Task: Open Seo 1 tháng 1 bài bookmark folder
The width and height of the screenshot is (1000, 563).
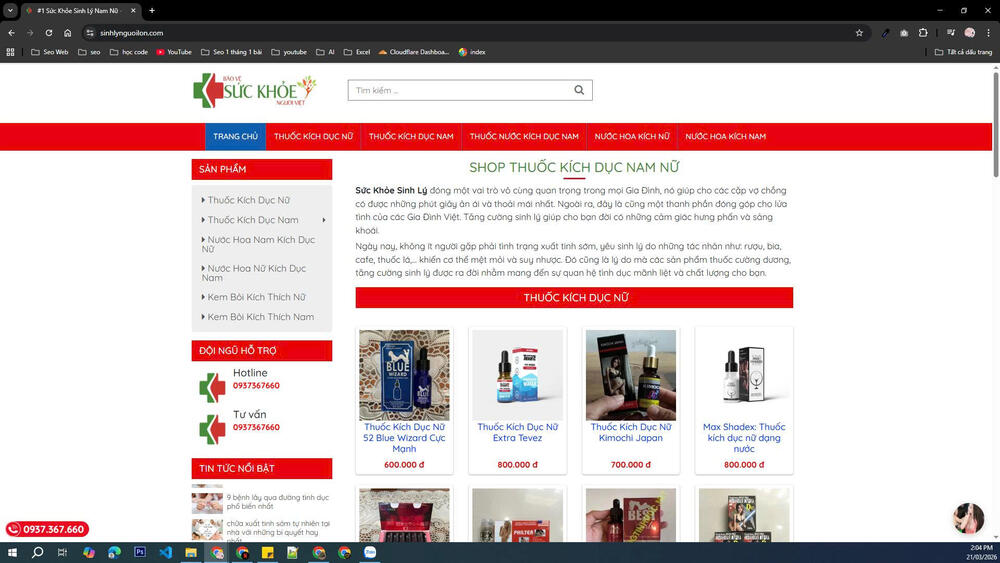Action: (x=232, y=52)
